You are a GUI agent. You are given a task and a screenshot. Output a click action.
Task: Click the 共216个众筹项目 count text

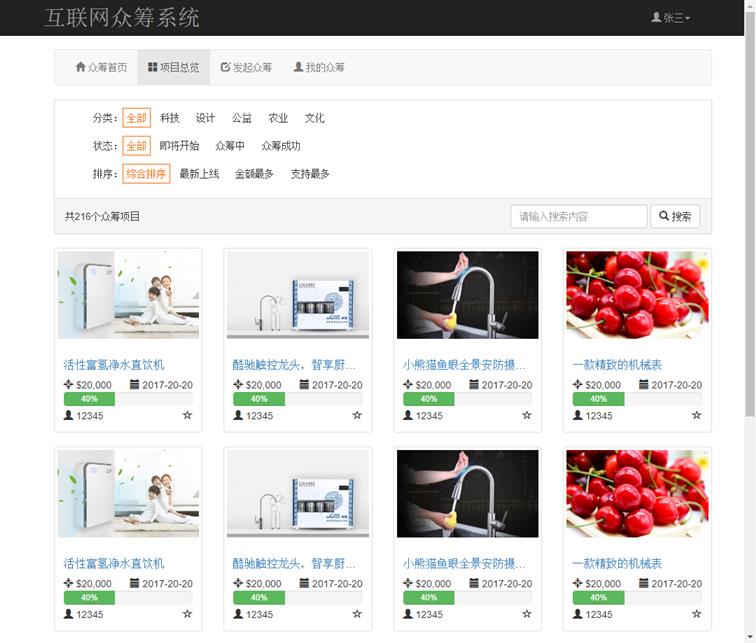click(102, 216)
